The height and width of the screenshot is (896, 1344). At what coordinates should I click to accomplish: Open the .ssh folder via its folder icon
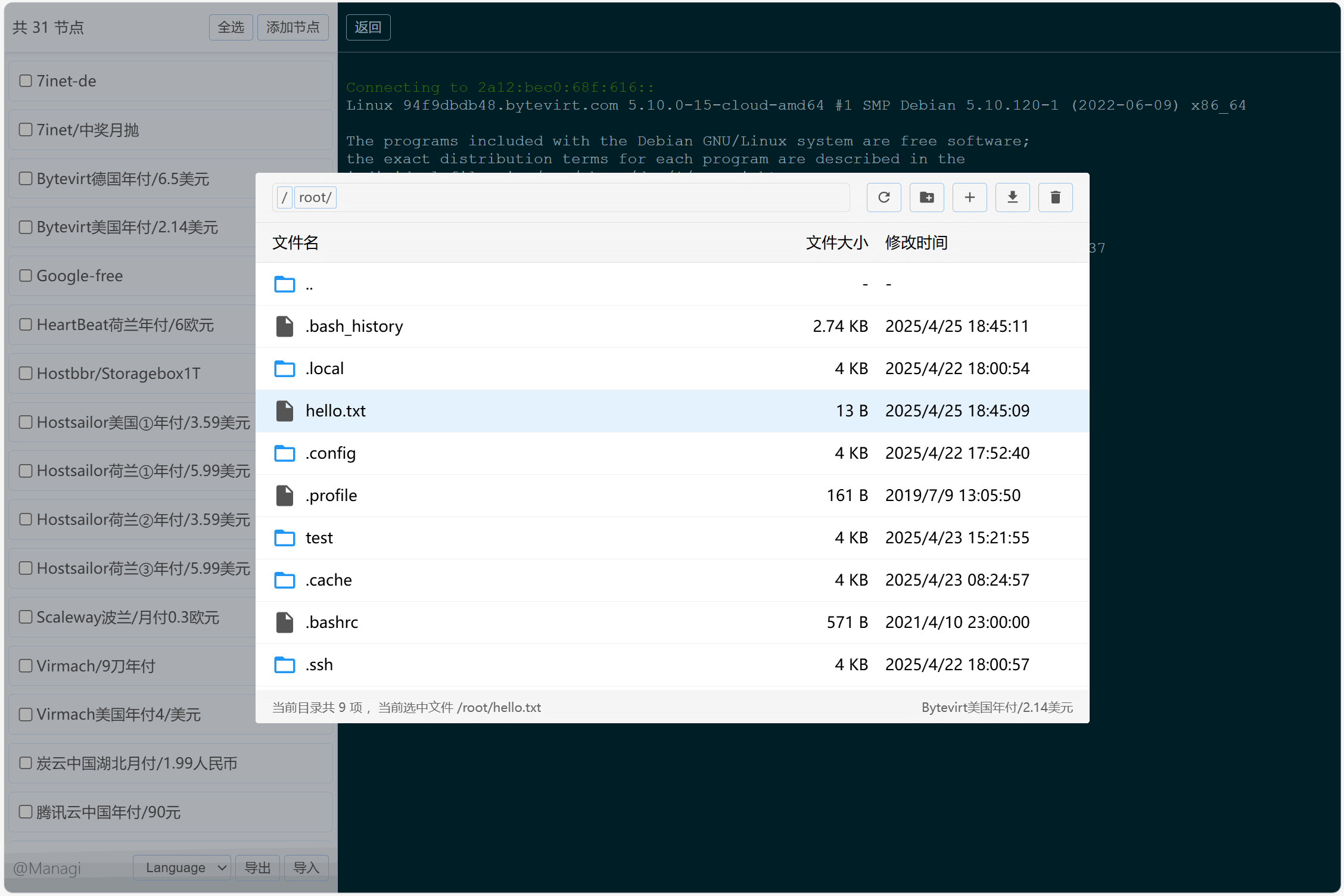[284, 664]
